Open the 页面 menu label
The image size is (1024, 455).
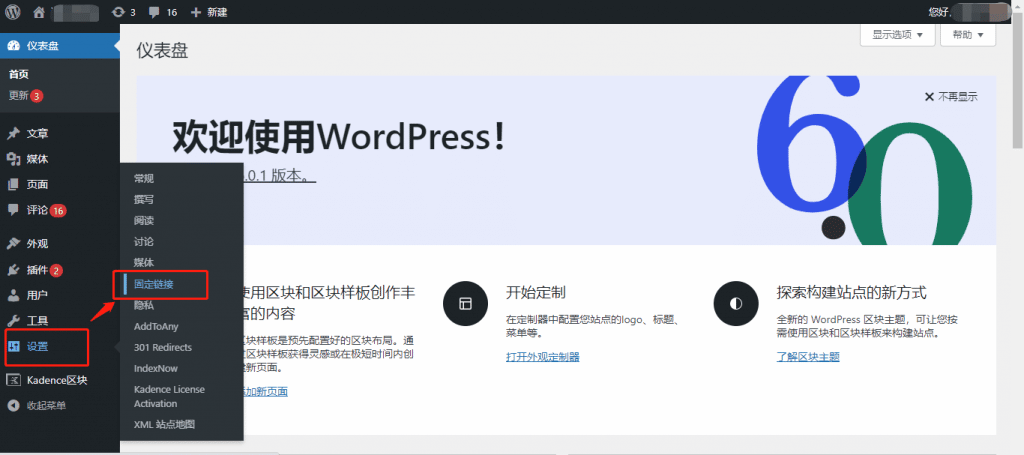[37, 185]
